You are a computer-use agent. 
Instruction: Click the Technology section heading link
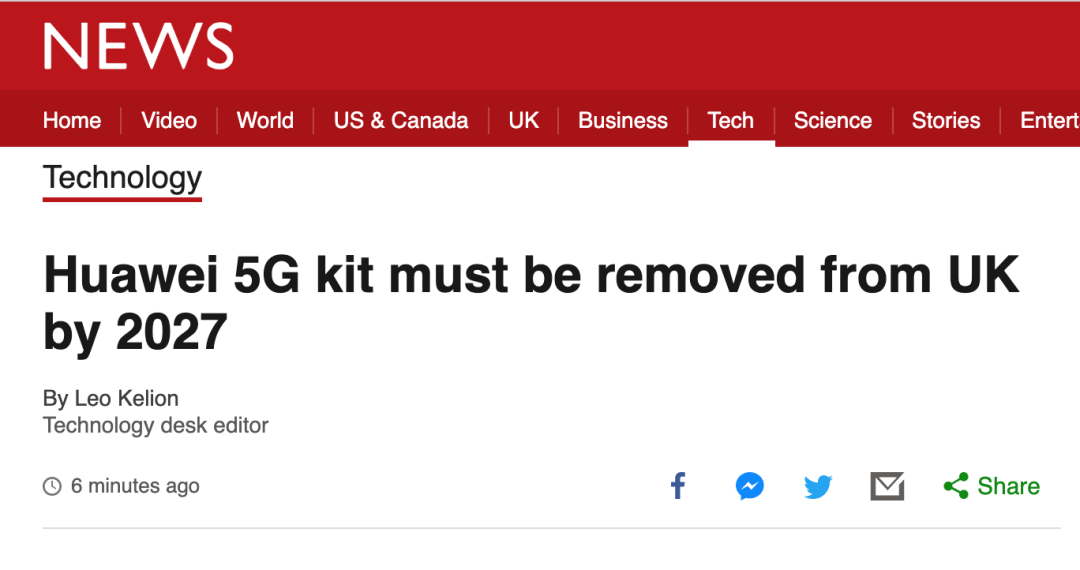(122, 178)
